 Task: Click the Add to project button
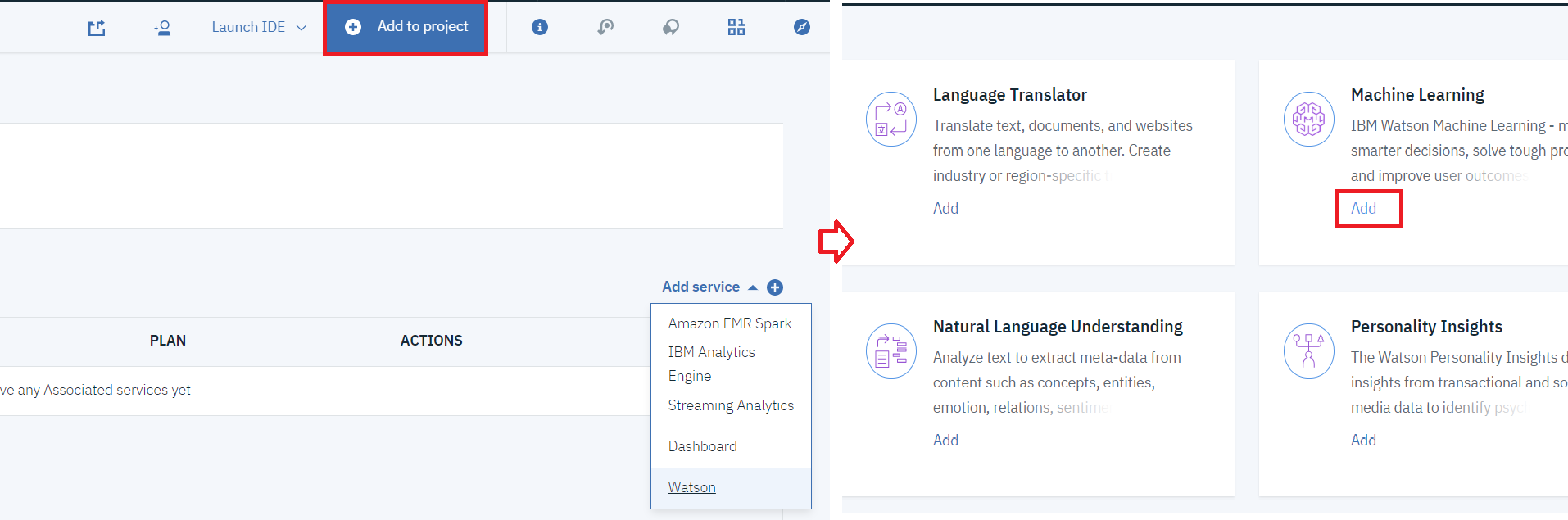pos(406,27)
